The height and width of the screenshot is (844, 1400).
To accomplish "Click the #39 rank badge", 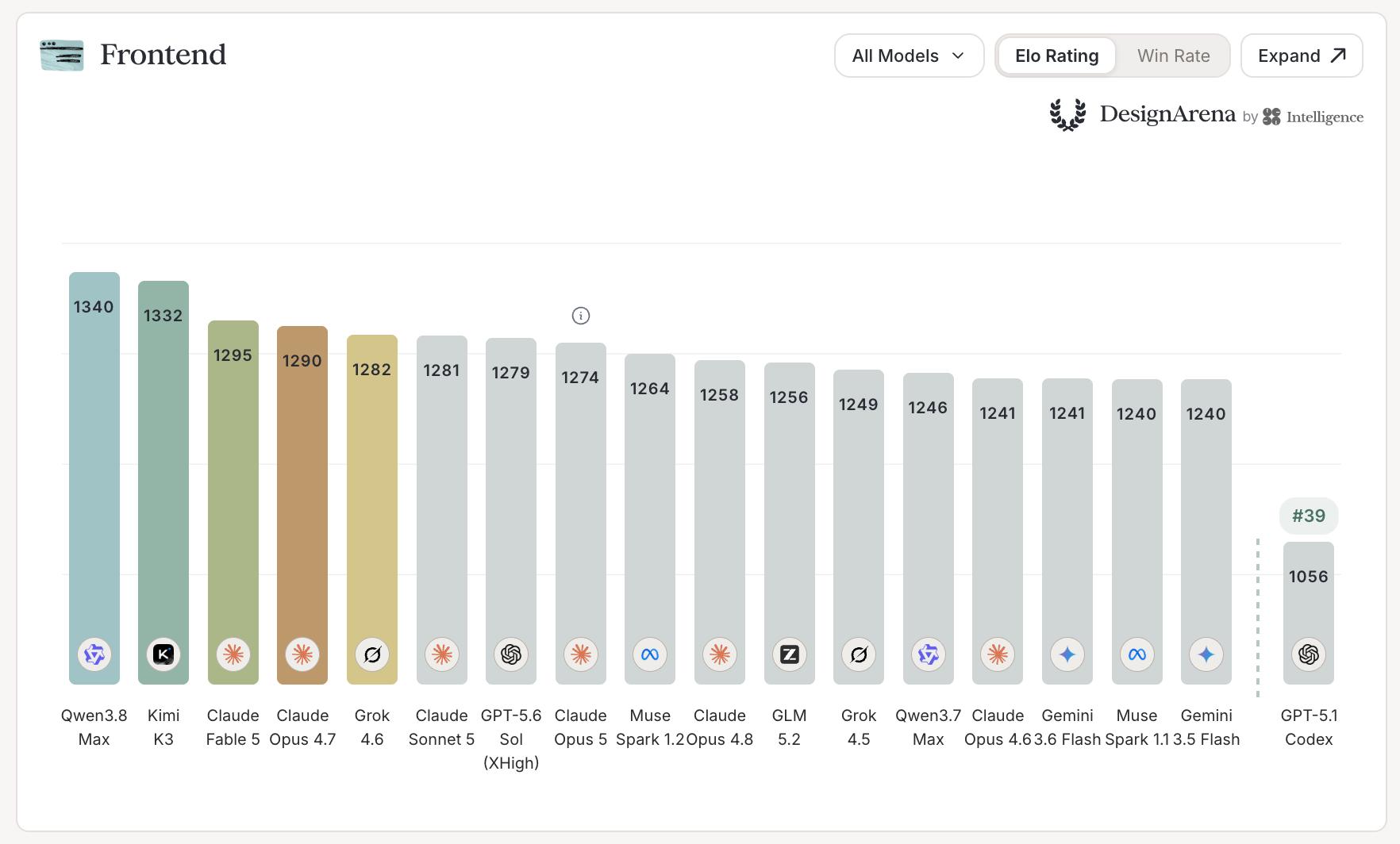I will (x=1309, y=516).
